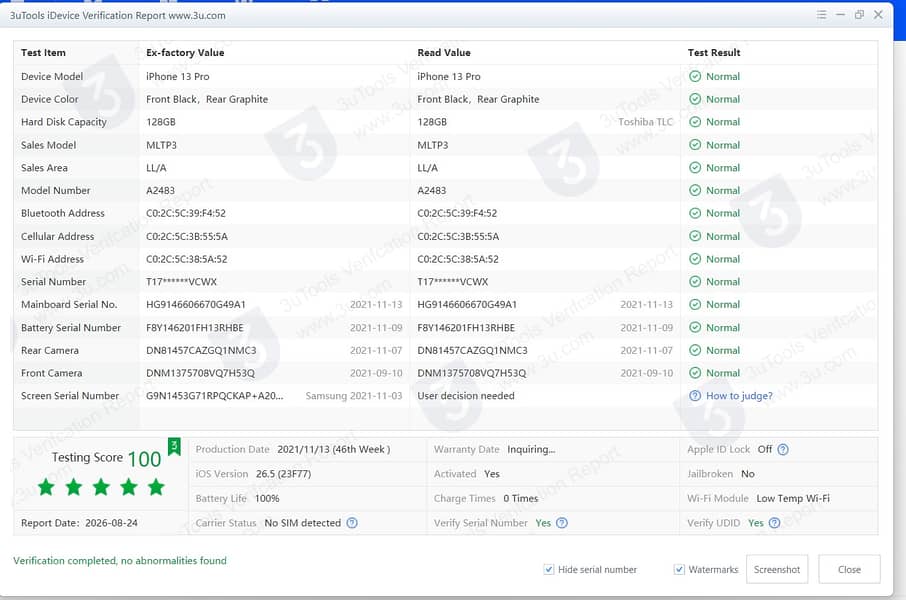Click the Verify Serial Number help icon
This screenshot has width=906, height=600.
click(562, 523)
